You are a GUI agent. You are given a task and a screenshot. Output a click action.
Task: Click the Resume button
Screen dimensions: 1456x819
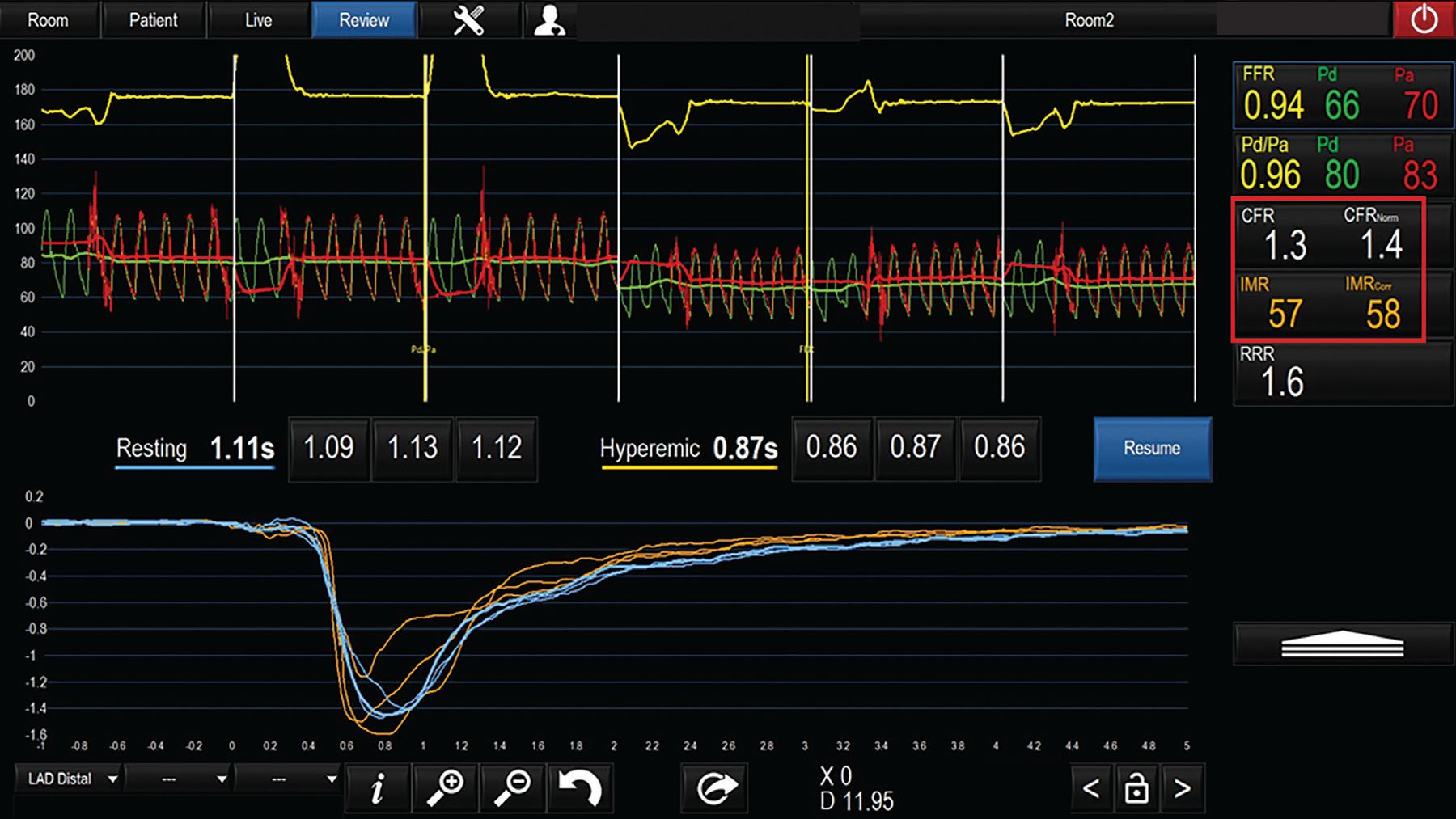[1152, 449]
